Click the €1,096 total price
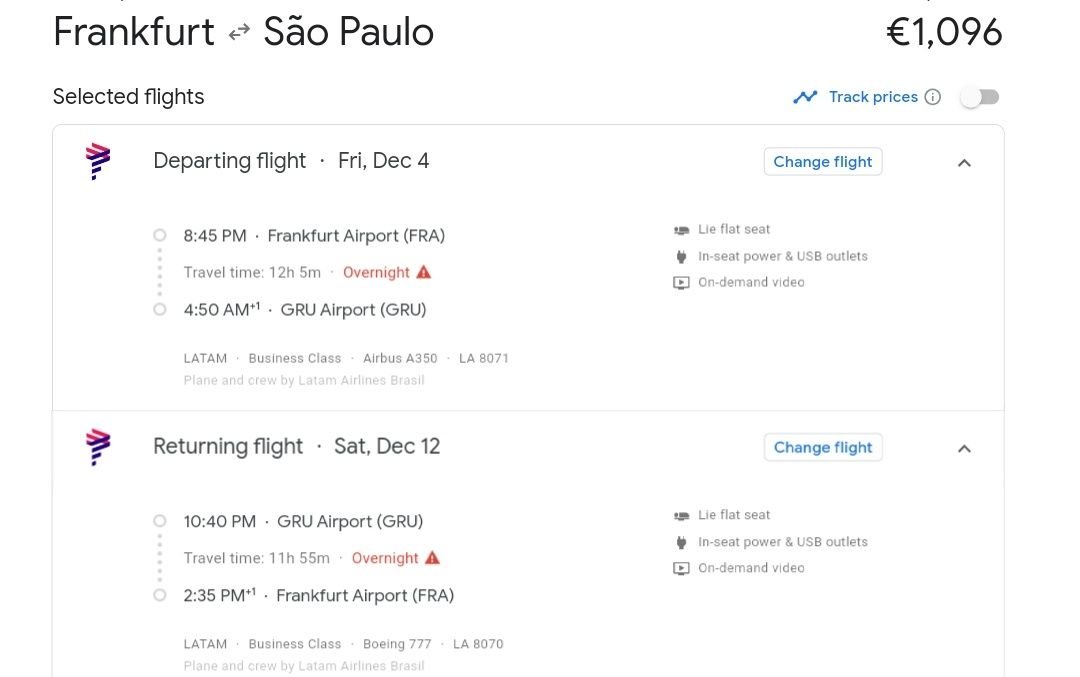Screen dimensions: 1080x677 [944, 32]
